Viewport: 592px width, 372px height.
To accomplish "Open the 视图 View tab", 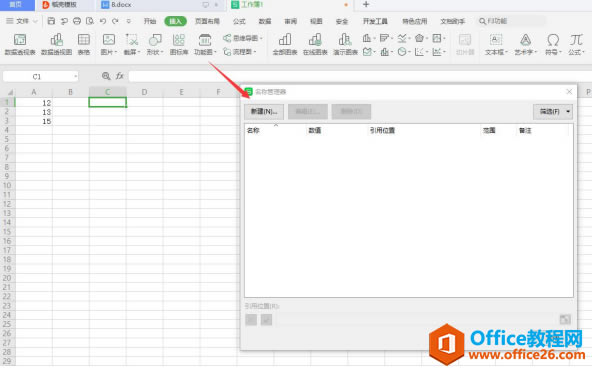I will pos(316,21).
